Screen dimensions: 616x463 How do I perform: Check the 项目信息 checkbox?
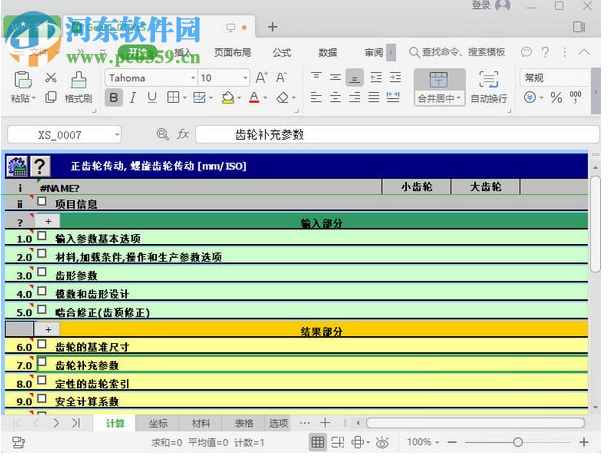pos(42,201)
